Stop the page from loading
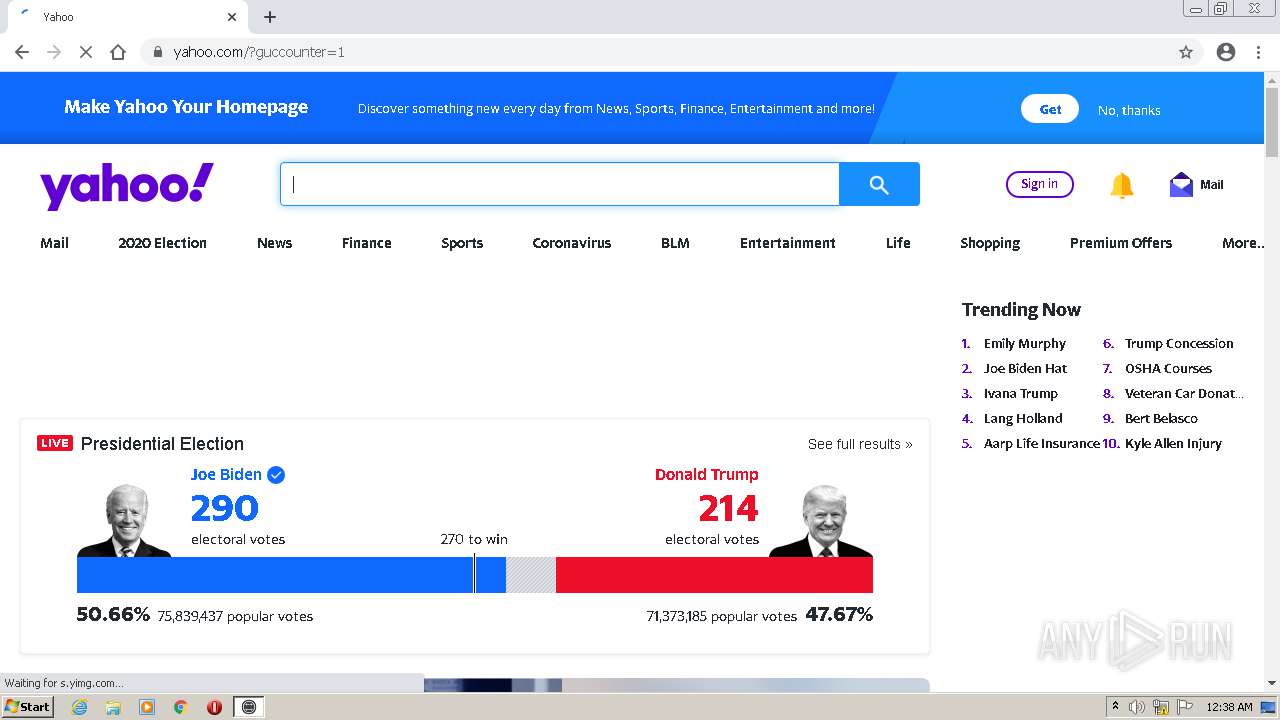 click(x=86, y=52)
